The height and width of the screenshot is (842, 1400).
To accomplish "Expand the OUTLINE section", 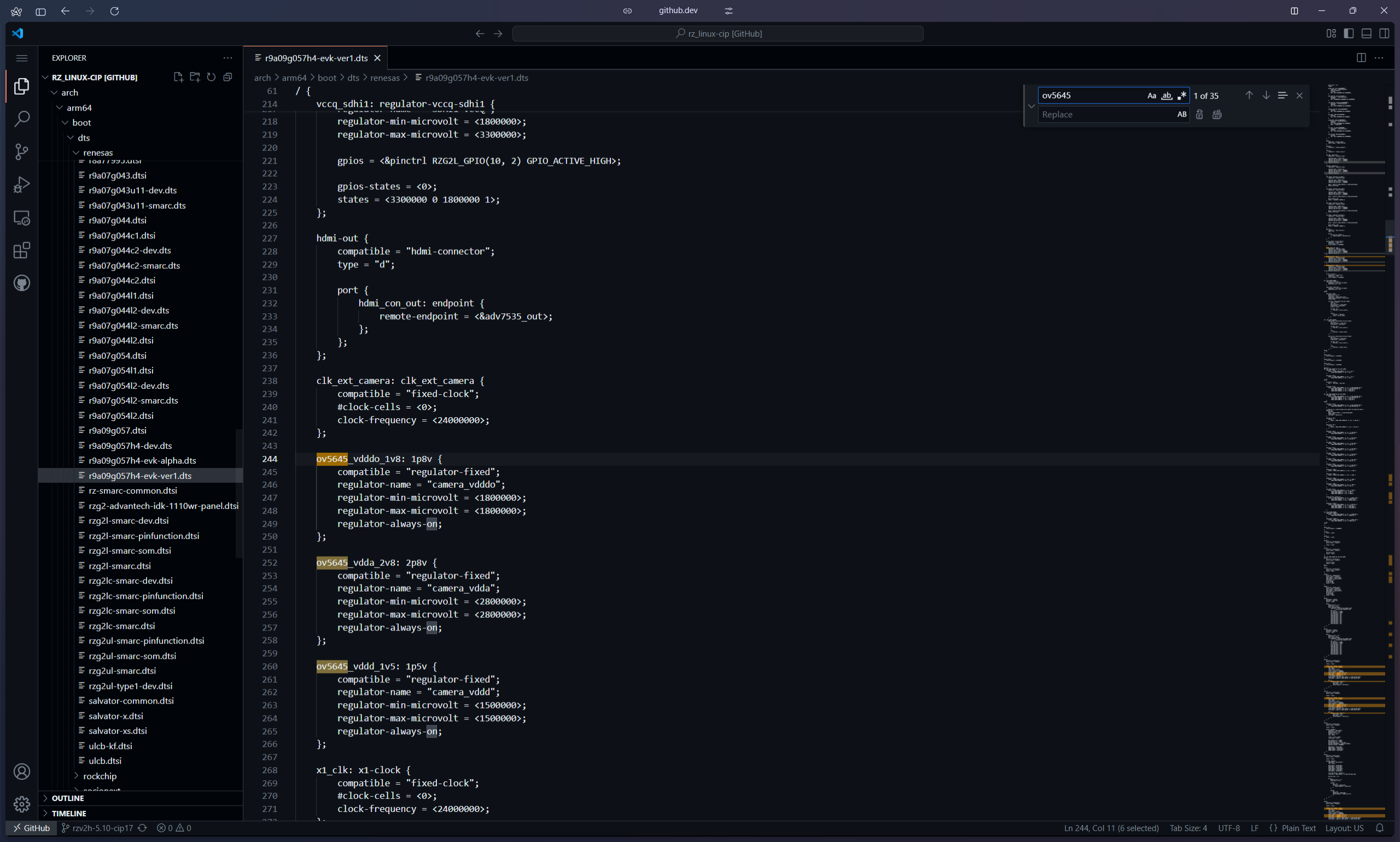I will click(x=68, y=798).
